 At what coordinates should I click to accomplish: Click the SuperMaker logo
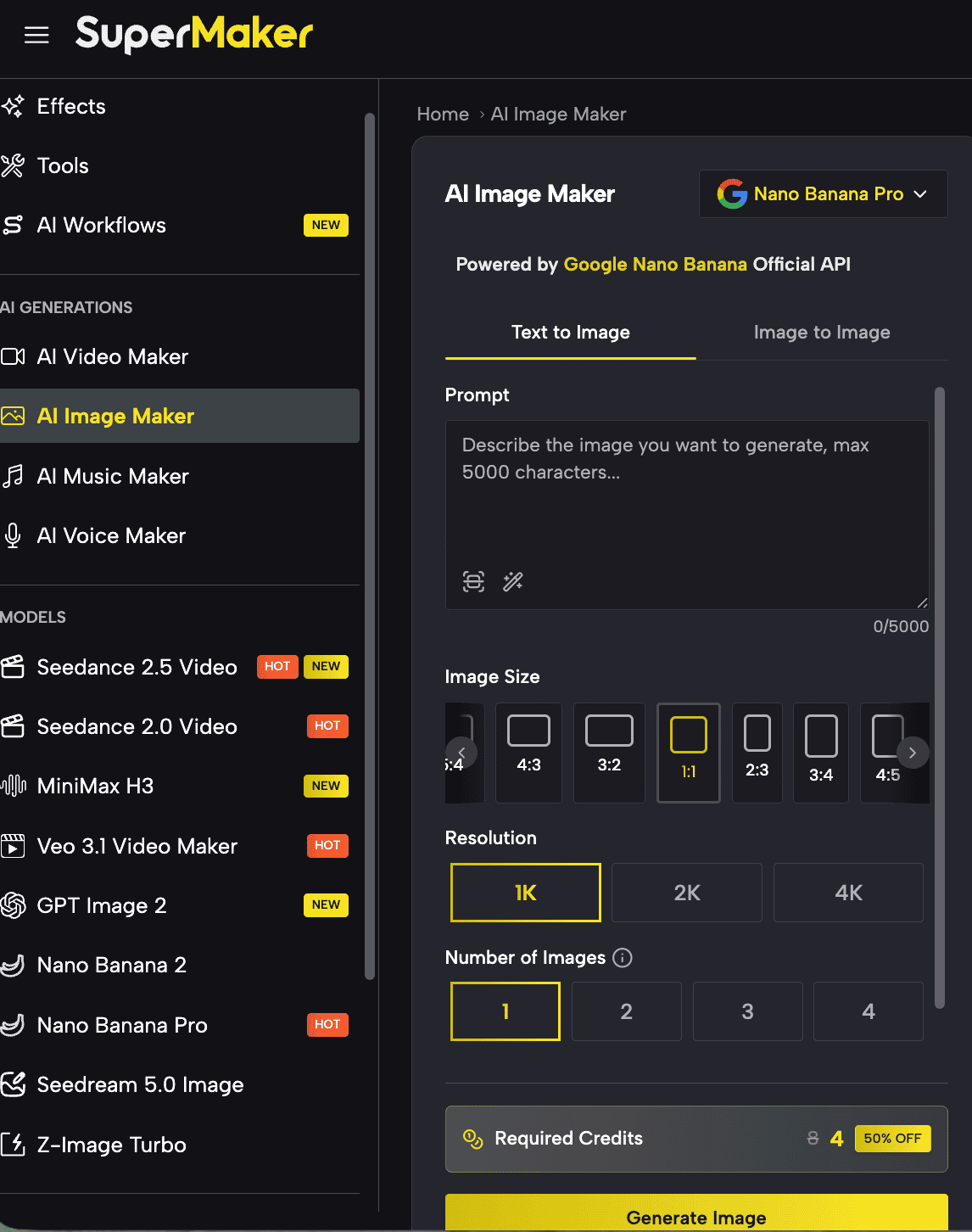tap(194, 34)
